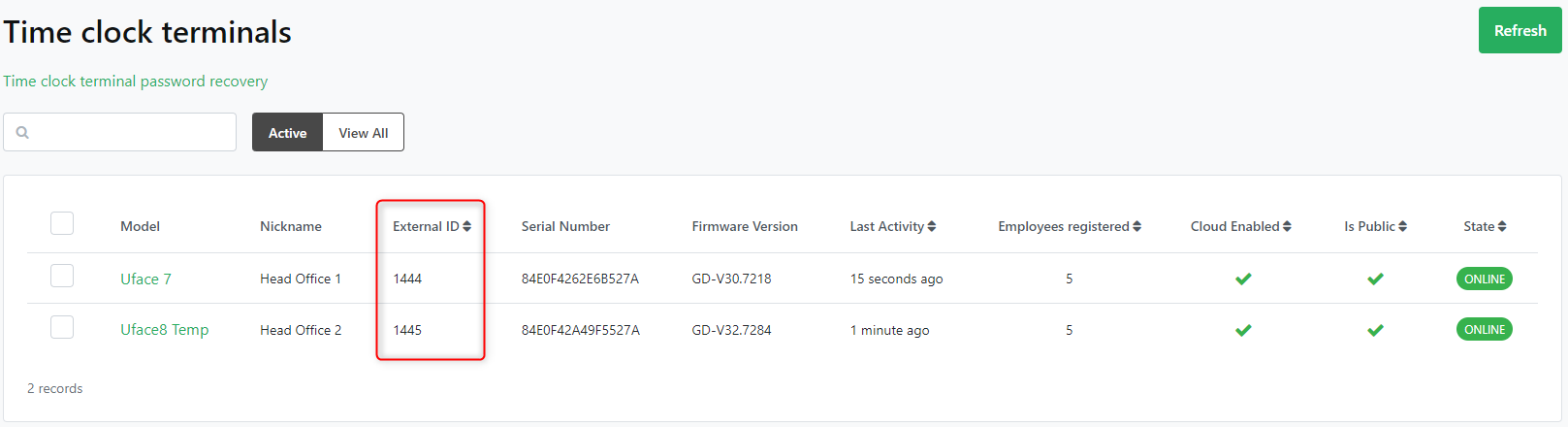Switch to the Active filter tab
1568x427 pixels.
point(287,133)
